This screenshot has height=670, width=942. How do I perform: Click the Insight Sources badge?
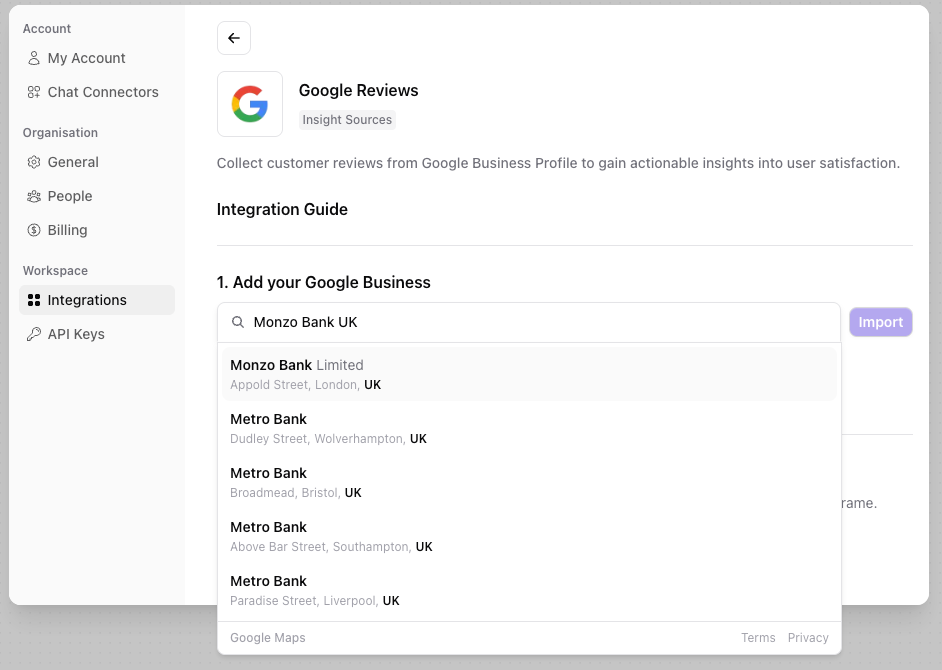[x=347, y=119]
